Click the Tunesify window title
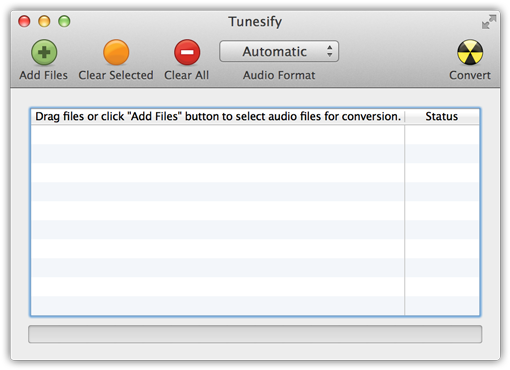Viewport: 510px width, 370px height. click(255, 22)
